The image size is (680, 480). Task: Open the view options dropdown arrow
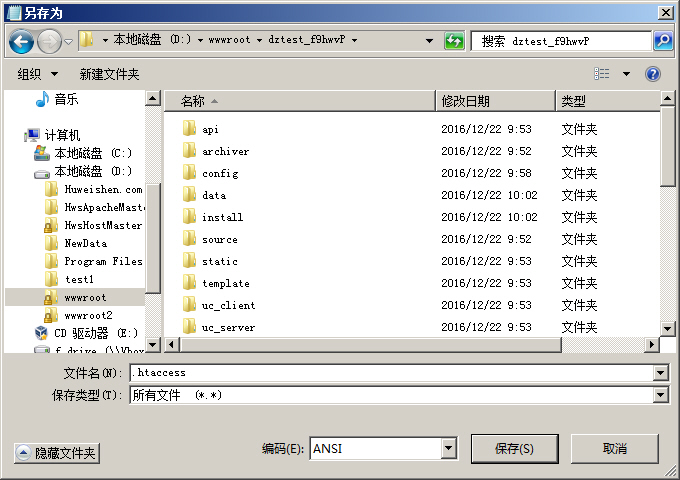[x=626, y=74]
